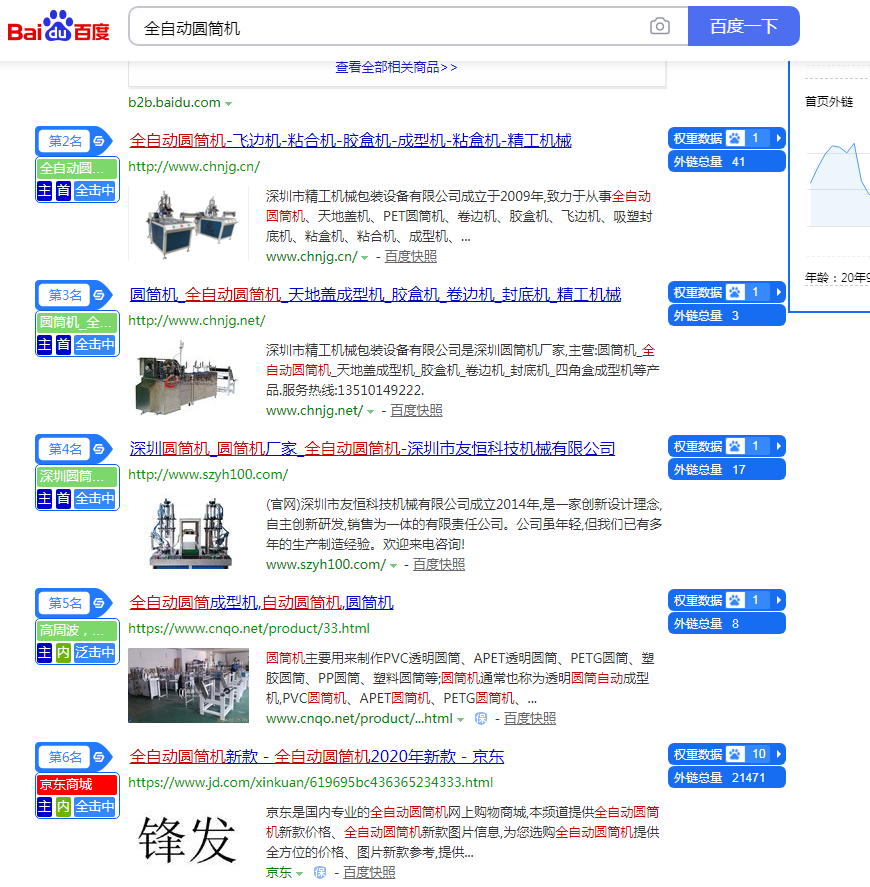This screenshot has height=887, width=870.
Task: Click the green 高周波，... tag
Action: click(x=77, y=630)
